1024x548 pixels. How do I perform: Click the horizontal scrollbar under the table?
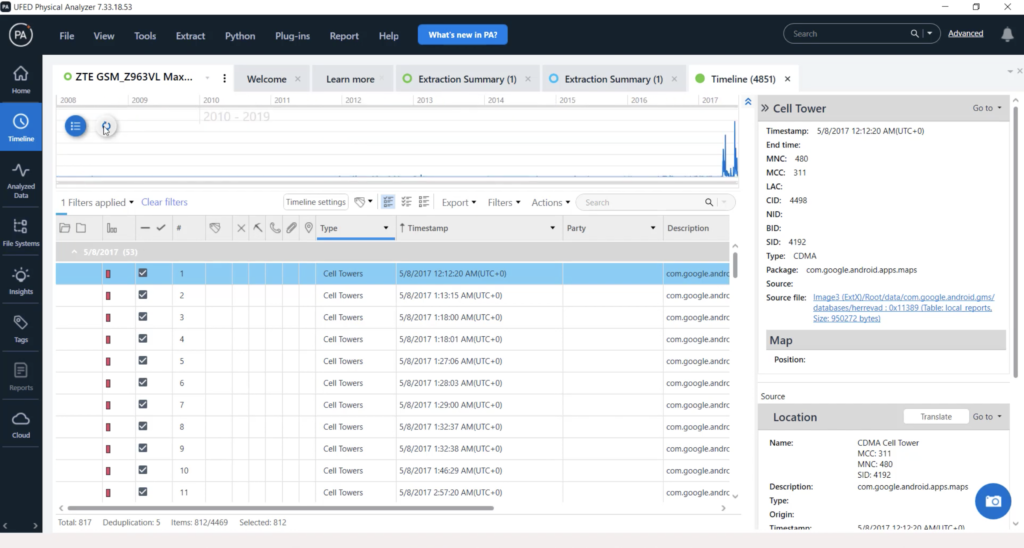[281, 508]
